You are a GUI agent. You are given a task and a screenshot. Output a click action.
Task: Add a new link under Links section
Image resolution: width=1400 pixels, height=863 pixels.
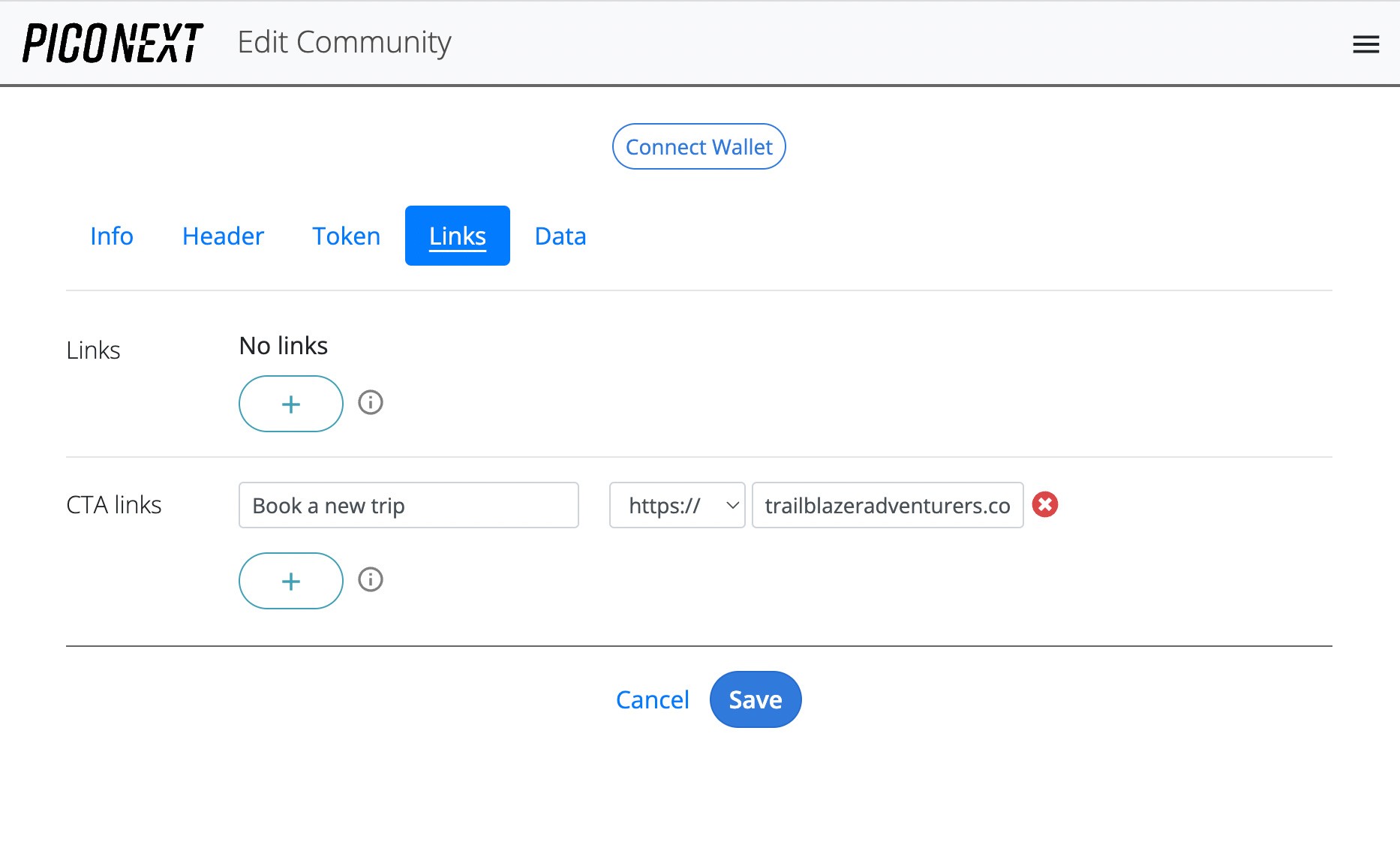coord(290,404)
